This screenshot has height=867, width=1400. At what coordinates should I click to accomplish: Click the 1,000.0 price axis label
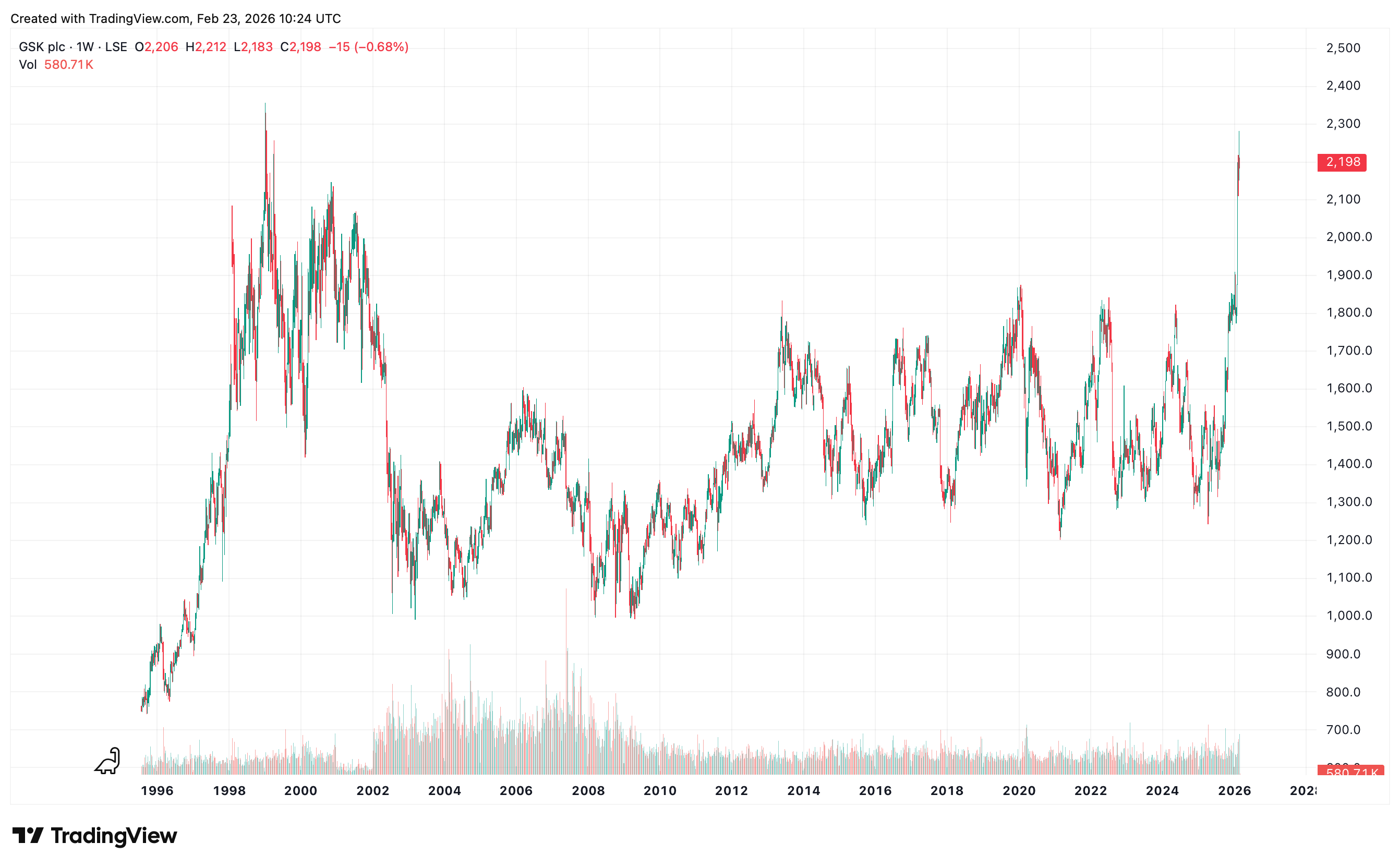1348,616
